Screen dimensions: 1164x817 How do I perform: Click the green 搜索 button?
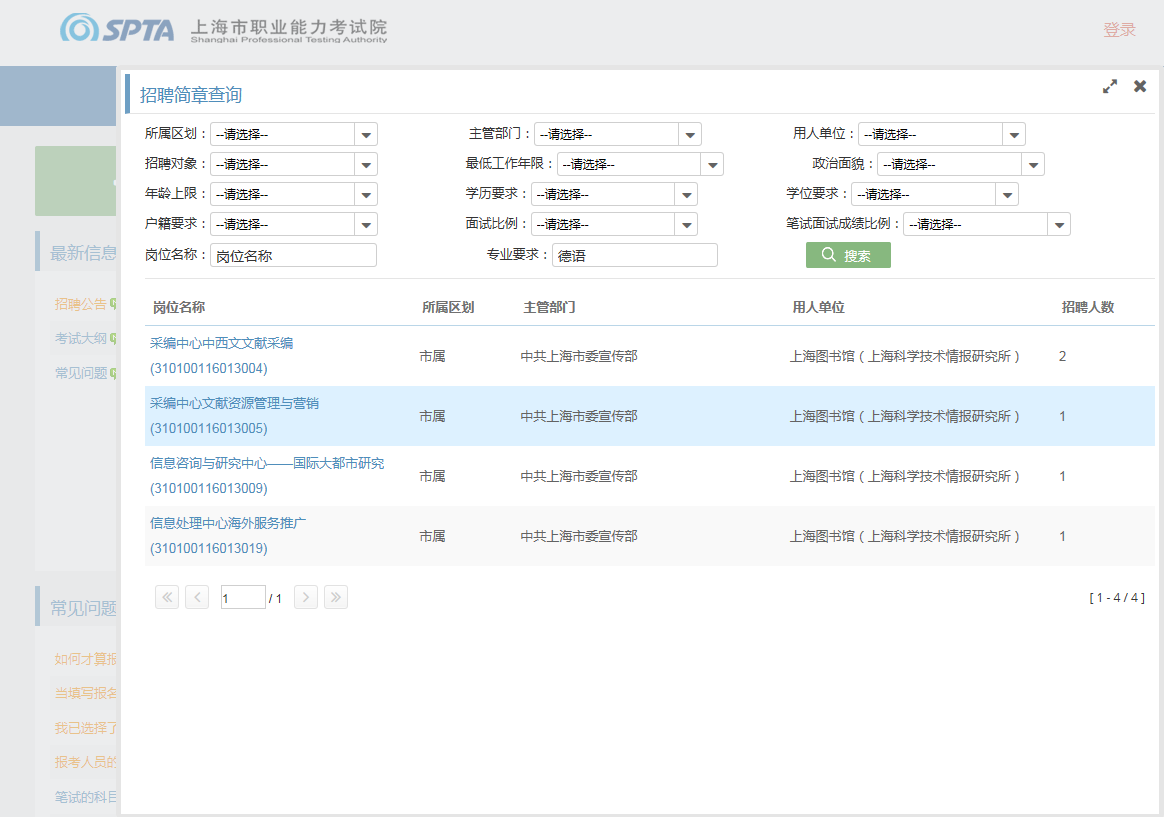[x=848, y=255]
